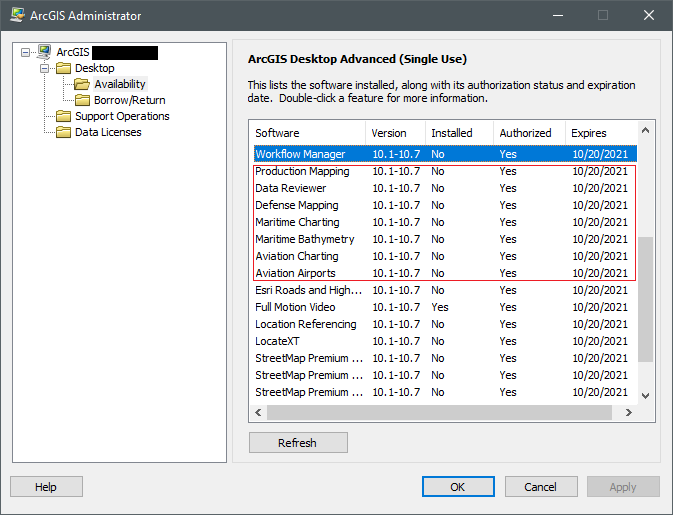This screenshot has height=515, width=673.
Task: Sort by the Version column header
Action: click(x=395, y=133)
